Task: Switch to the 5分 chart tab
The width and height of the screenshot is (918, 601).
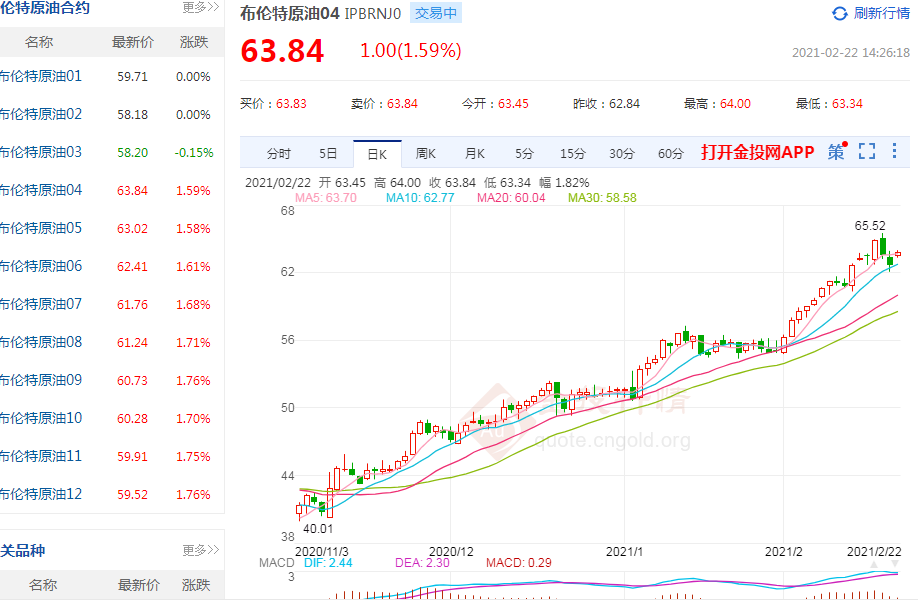Action: click(524, 154)
